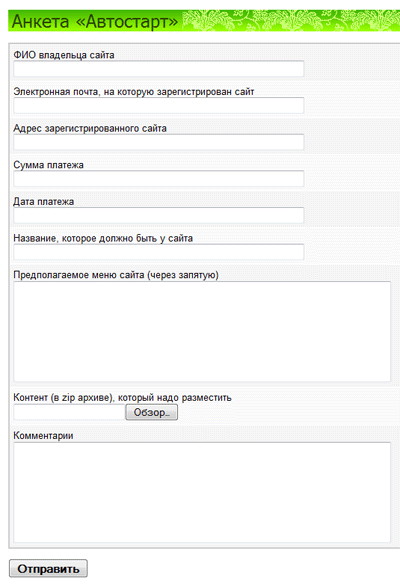Click the ФИО владельца сайта label text
The width and height of the screenshot is (400, 587).
point(64,55)
